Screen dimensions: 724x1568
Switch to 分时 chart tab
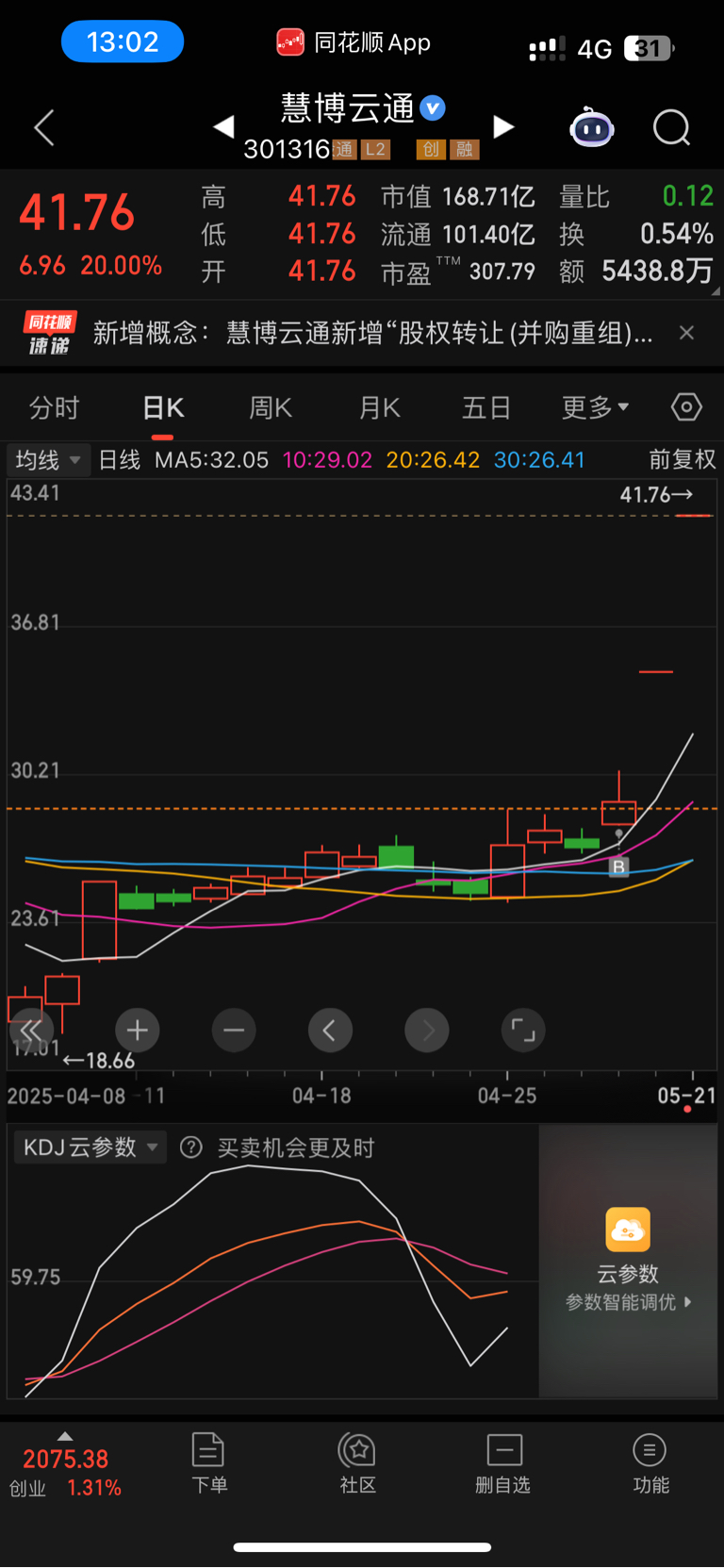54,407
